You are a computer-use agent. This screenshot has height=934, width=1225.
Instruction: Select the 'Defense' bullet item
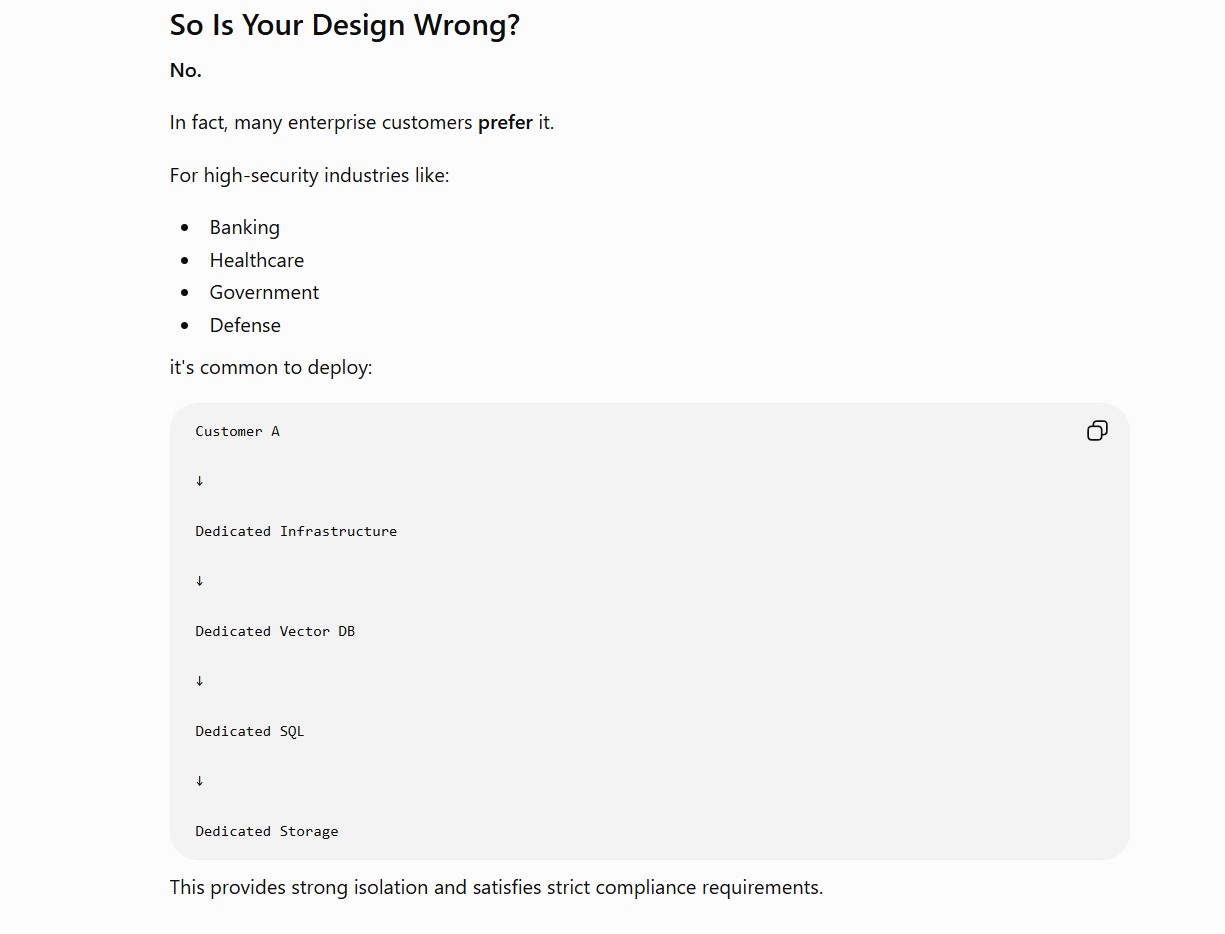point(245,325)
